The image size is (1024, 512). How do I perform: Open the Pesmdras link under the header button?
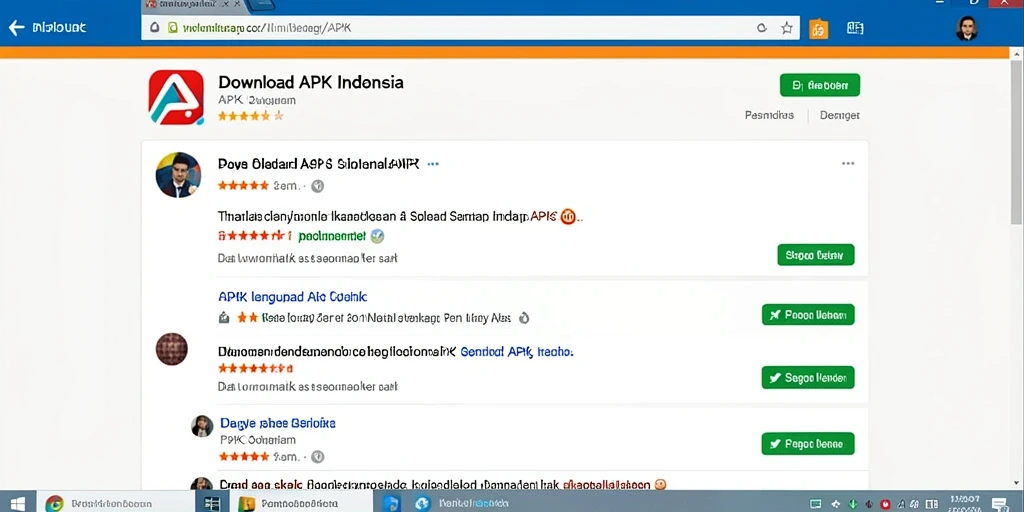769,115
